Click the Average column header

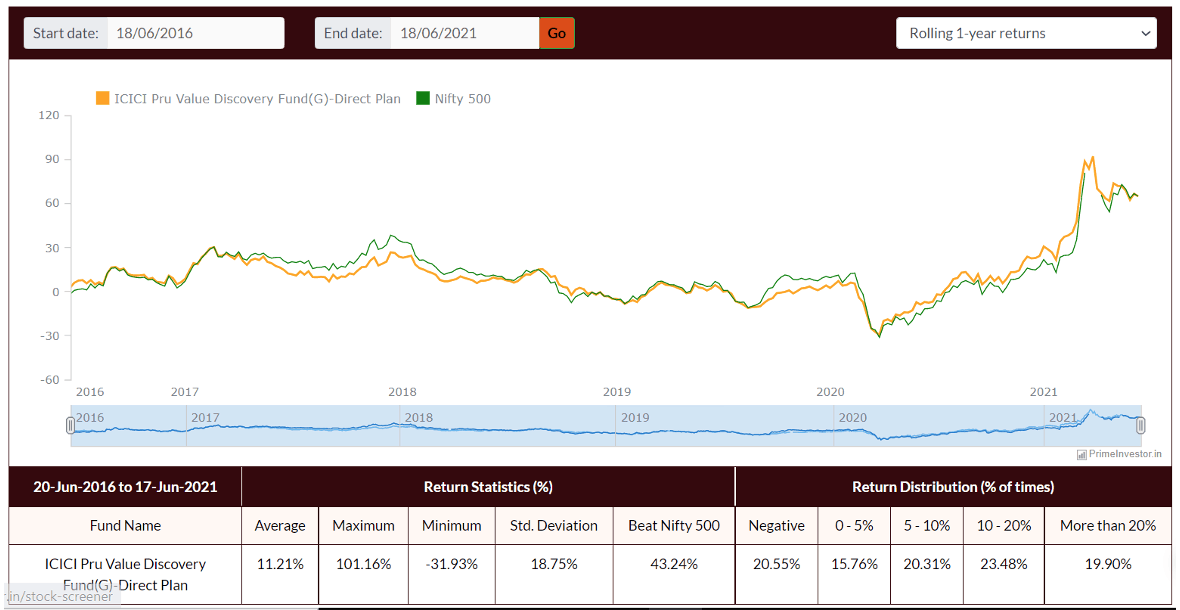coord(280,526)
